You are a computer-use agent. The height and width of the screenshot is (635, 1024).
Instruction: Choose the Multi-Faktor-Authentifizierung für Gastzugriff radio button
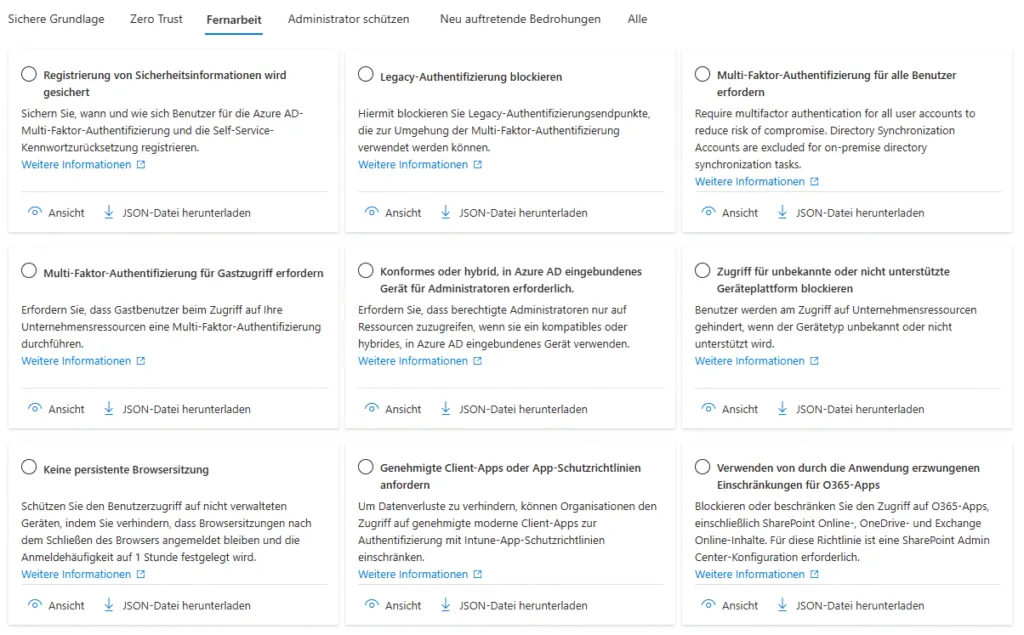click(29, 272)
